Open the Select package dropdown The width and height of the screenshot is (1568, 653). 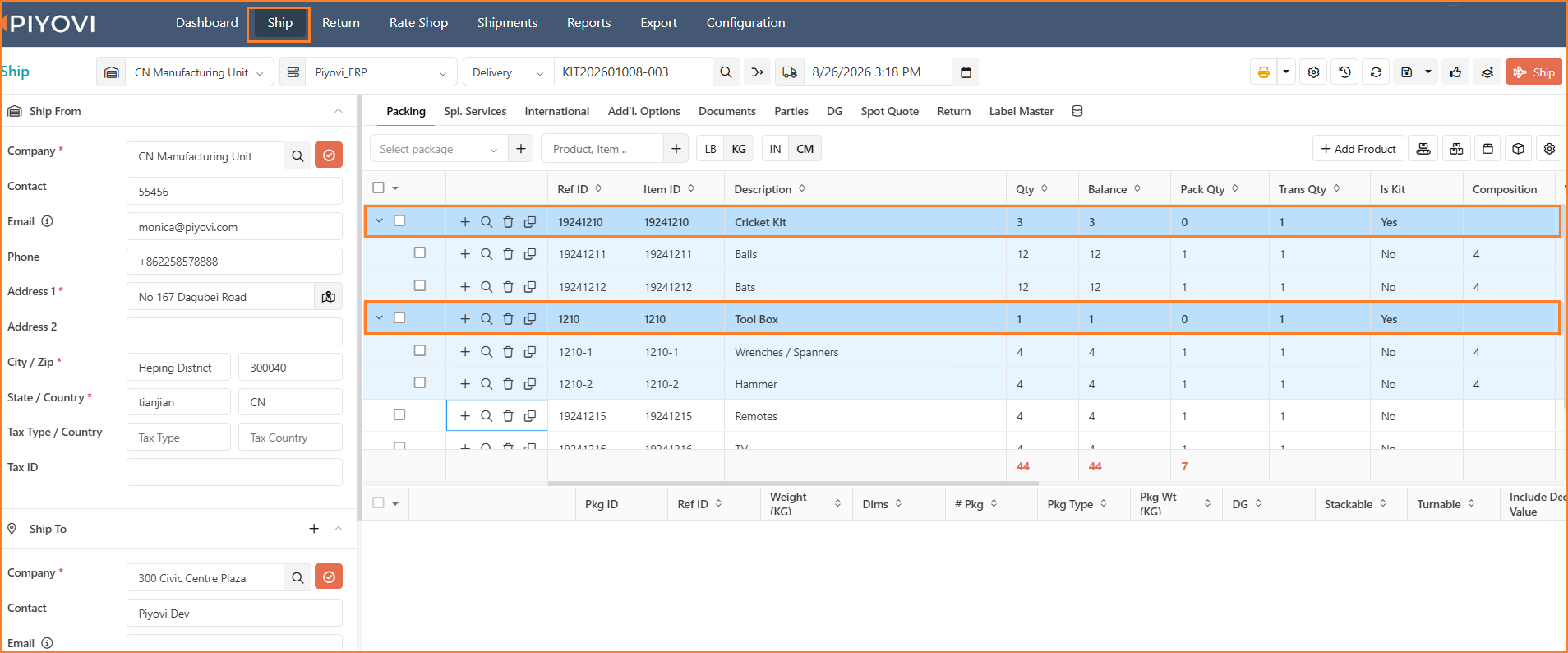click(439, 149)
